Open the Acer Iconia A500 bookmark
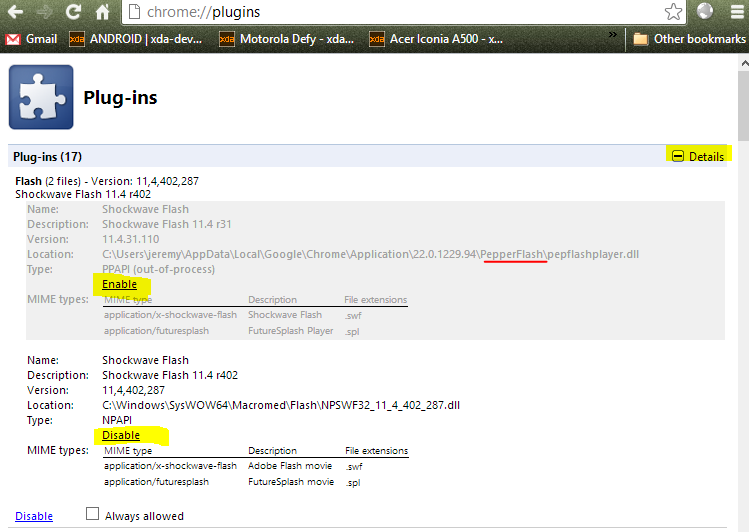 pos(436,39)
